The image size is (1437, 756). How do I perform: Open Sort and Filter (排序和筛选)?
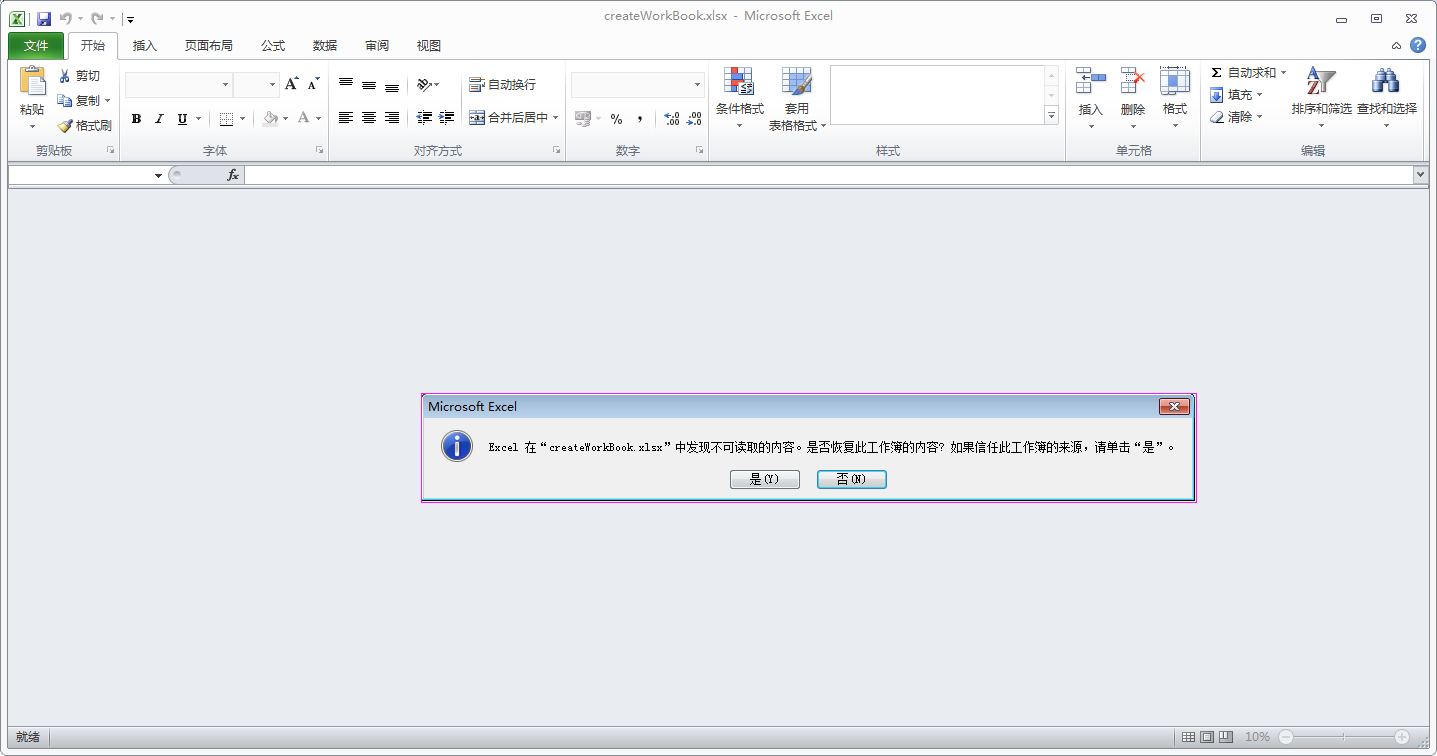[x=1321, y=99]
